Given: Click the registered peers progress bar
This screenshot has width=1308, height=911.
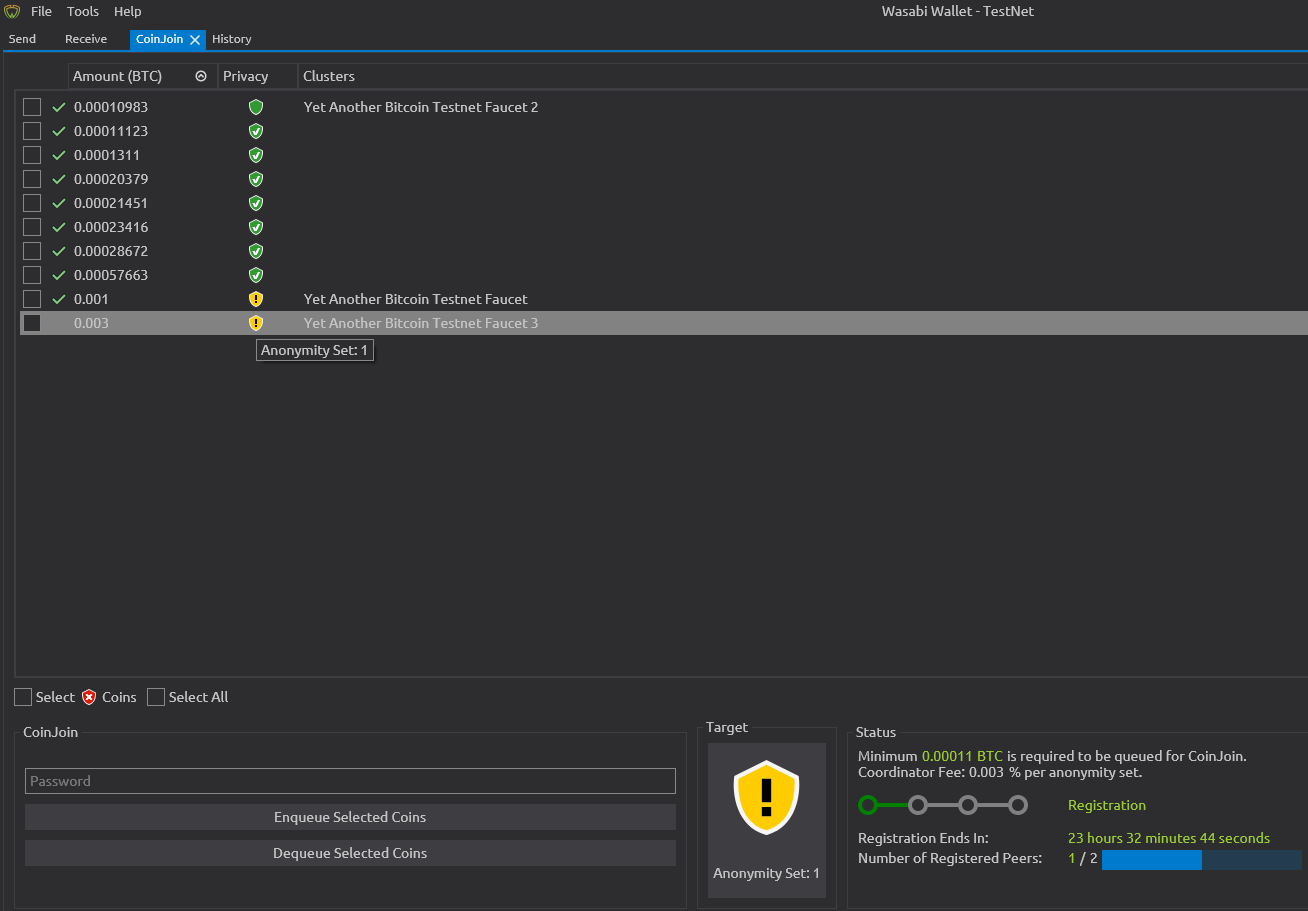Looking at the screenshot, I should click(1202, 859).
